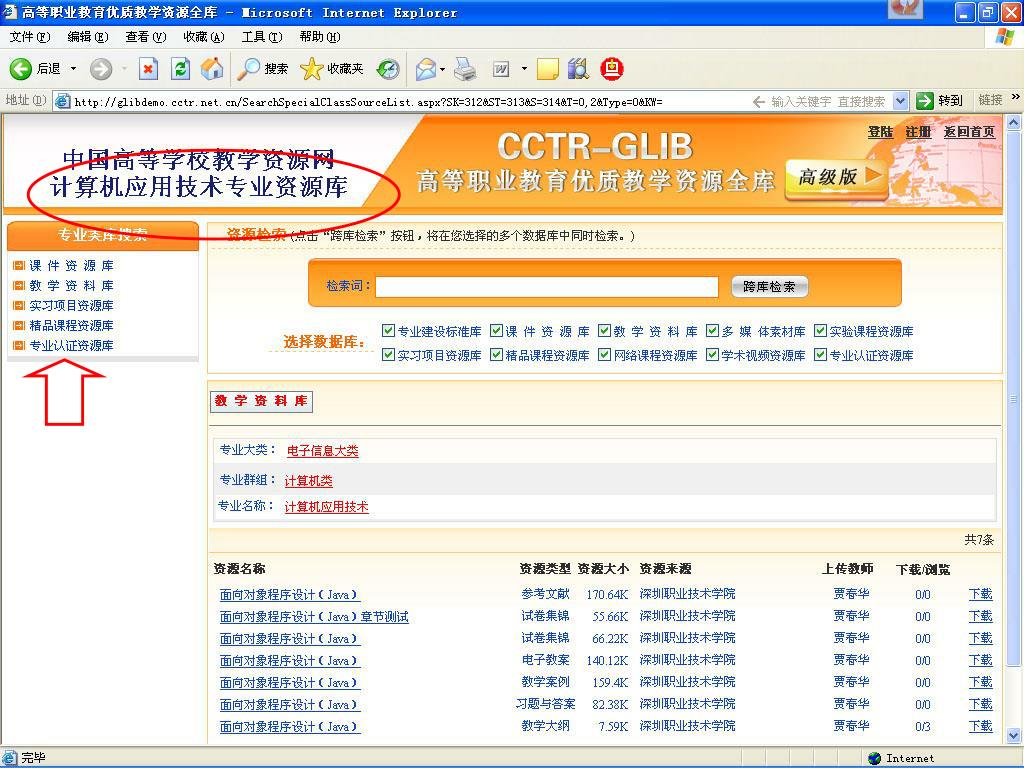Open the Back button history dropdown
Image resolution: width=1024 pixels, height=768 pixels.
[73, 69]
